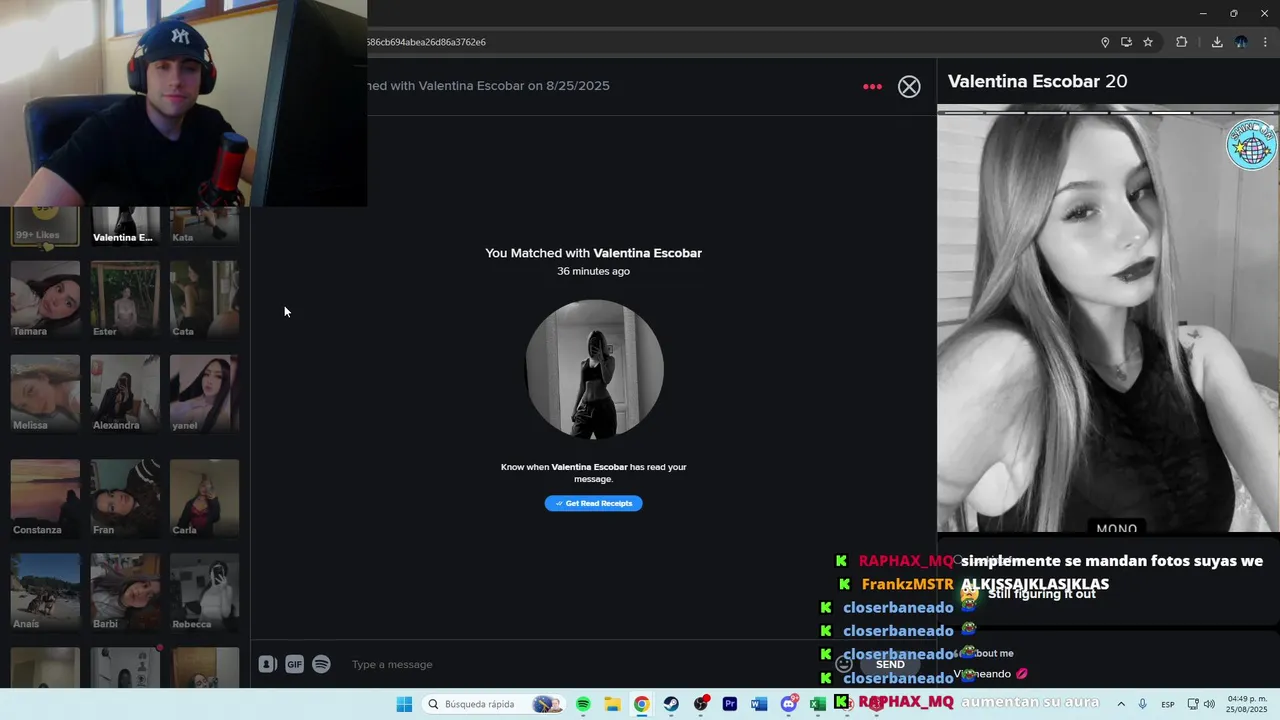Viewport: 1280px width, 720px height.
Task: Open match Anais from the matches grid
Action: (45, 592)
